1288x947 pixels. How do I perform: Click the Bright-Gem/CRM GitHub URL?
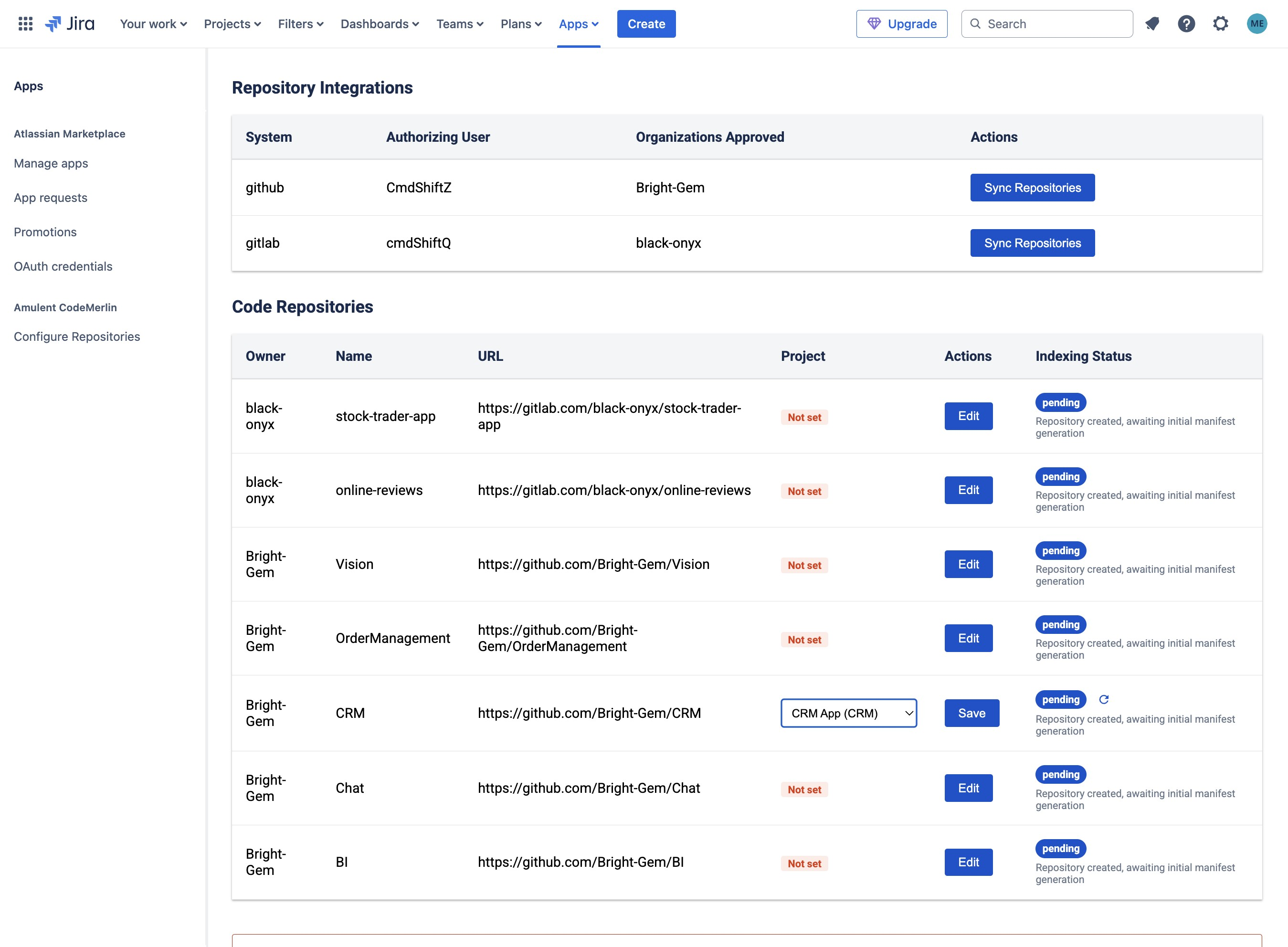pyautogui.click(x=589, y=713)
